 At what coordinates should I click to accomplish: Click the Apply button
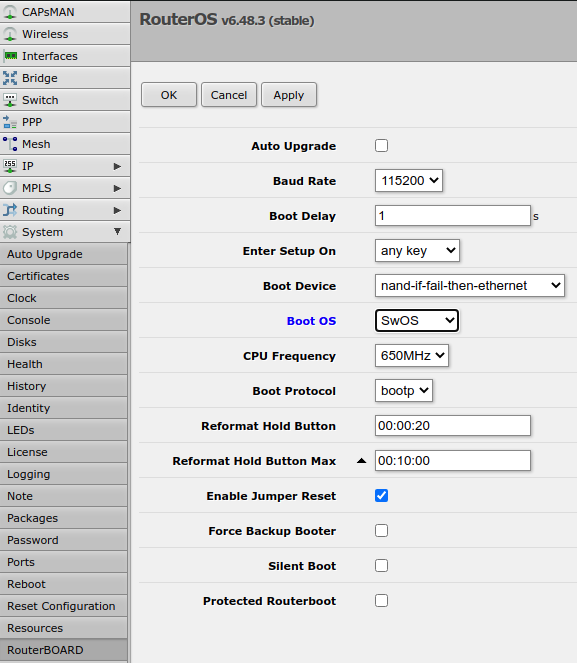click(289, 95)
